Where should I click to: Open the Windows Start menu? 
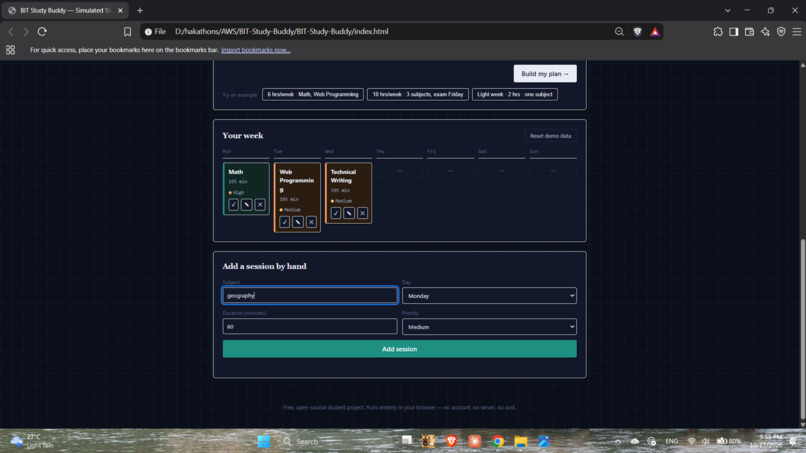point(264,441)
